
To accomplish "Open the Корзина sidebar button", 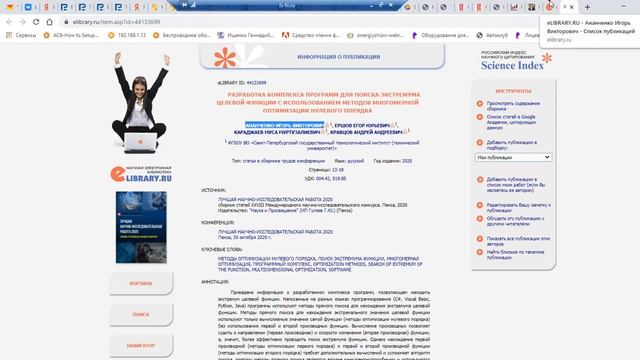I will 141,283.
